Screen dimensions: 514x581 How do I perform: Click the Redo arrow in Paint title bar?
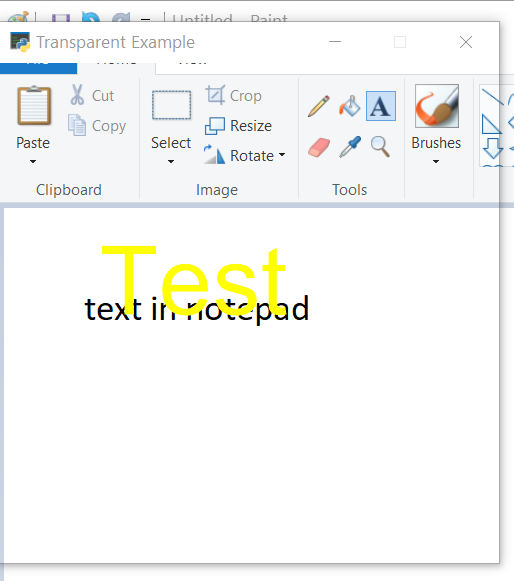coord(121,17)
